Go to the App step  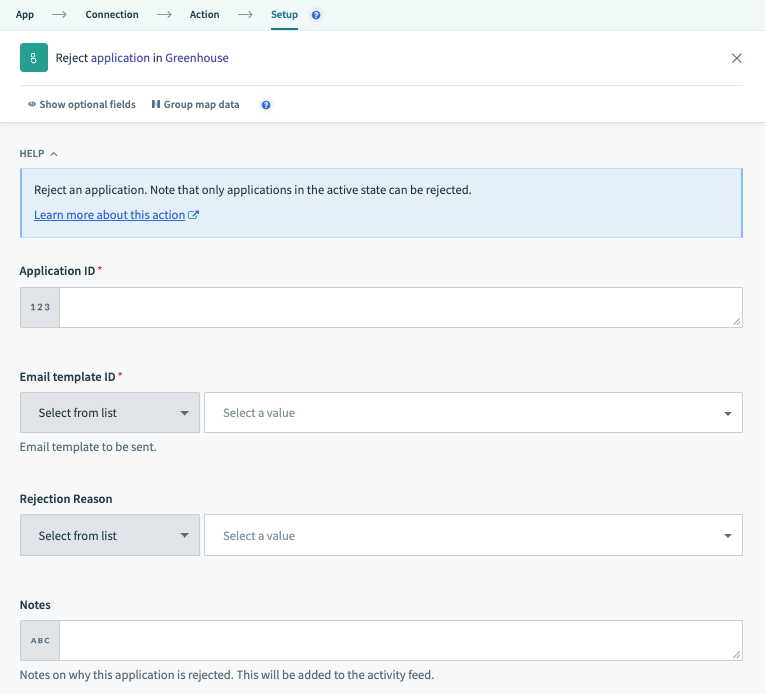pyautogui.click(x=25, y=15)
